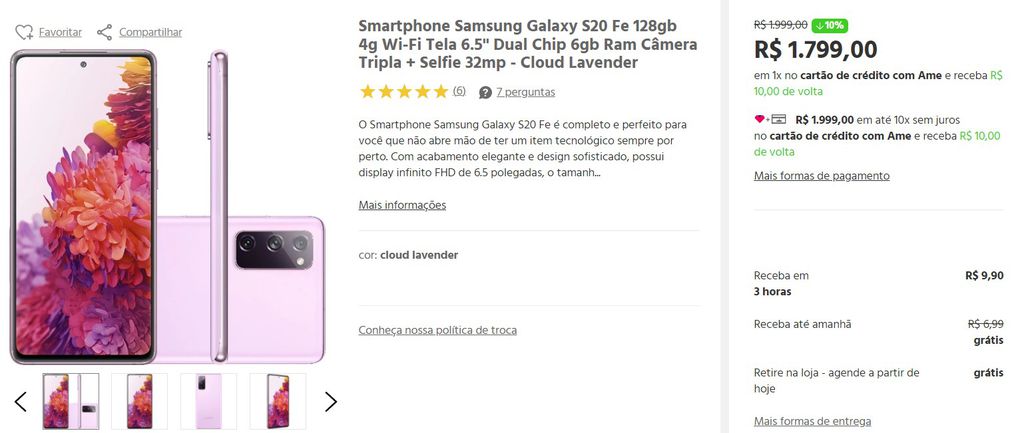Select second thumbnail showing phone front

pos(139,401)
